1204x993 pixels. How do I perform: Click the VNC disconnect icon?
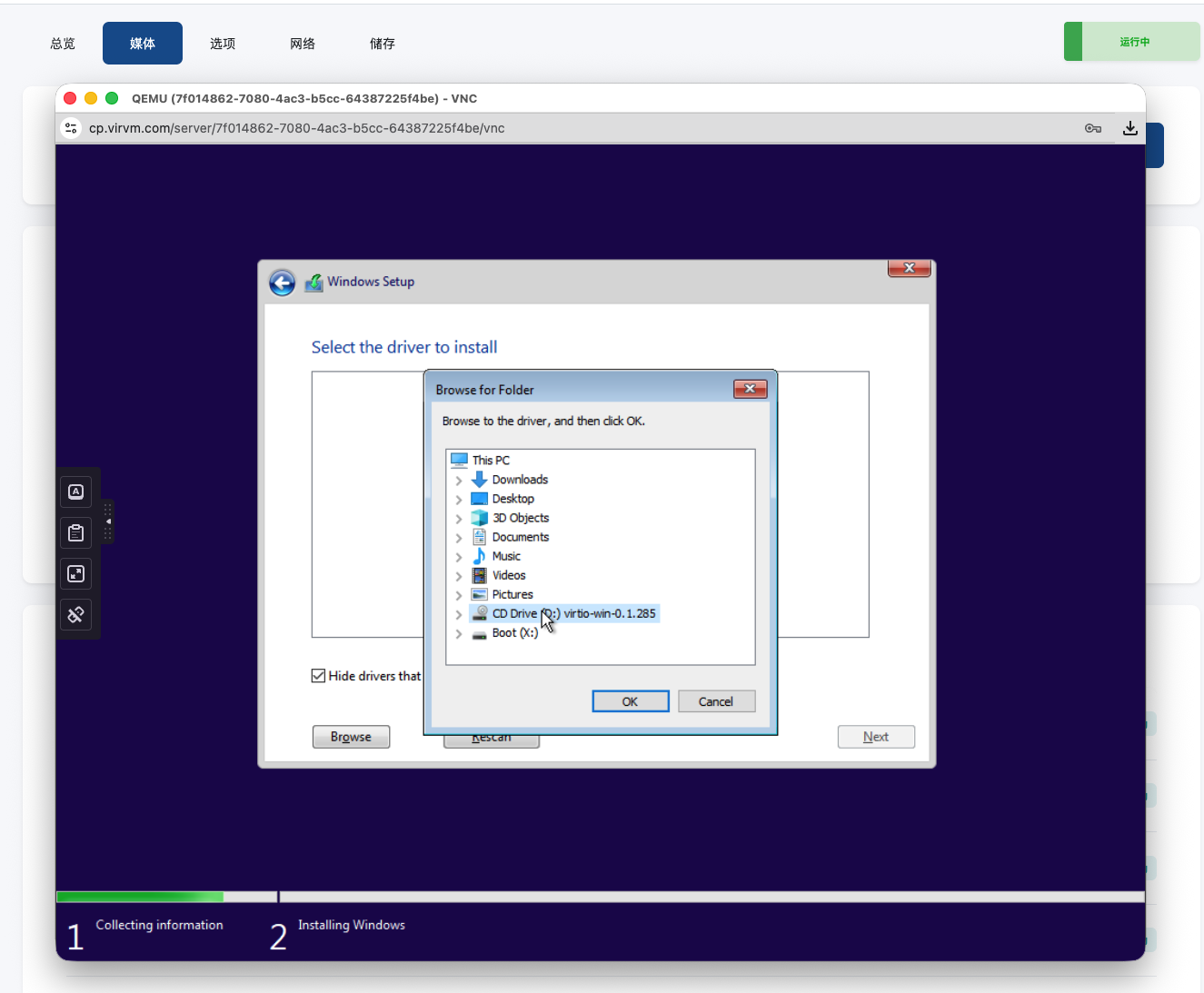coord(76,615)
